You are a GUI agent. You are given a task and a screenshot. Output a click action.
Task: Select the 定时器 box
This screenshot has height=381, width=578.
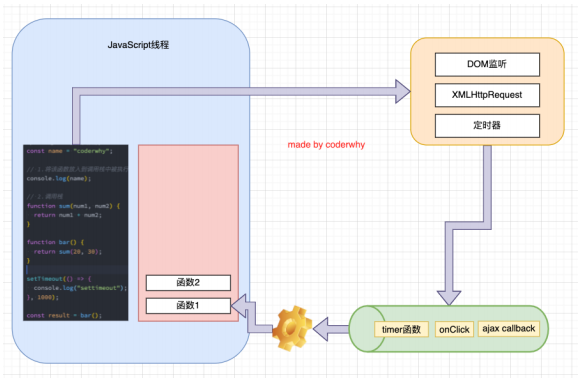click(x=487, y=126)
